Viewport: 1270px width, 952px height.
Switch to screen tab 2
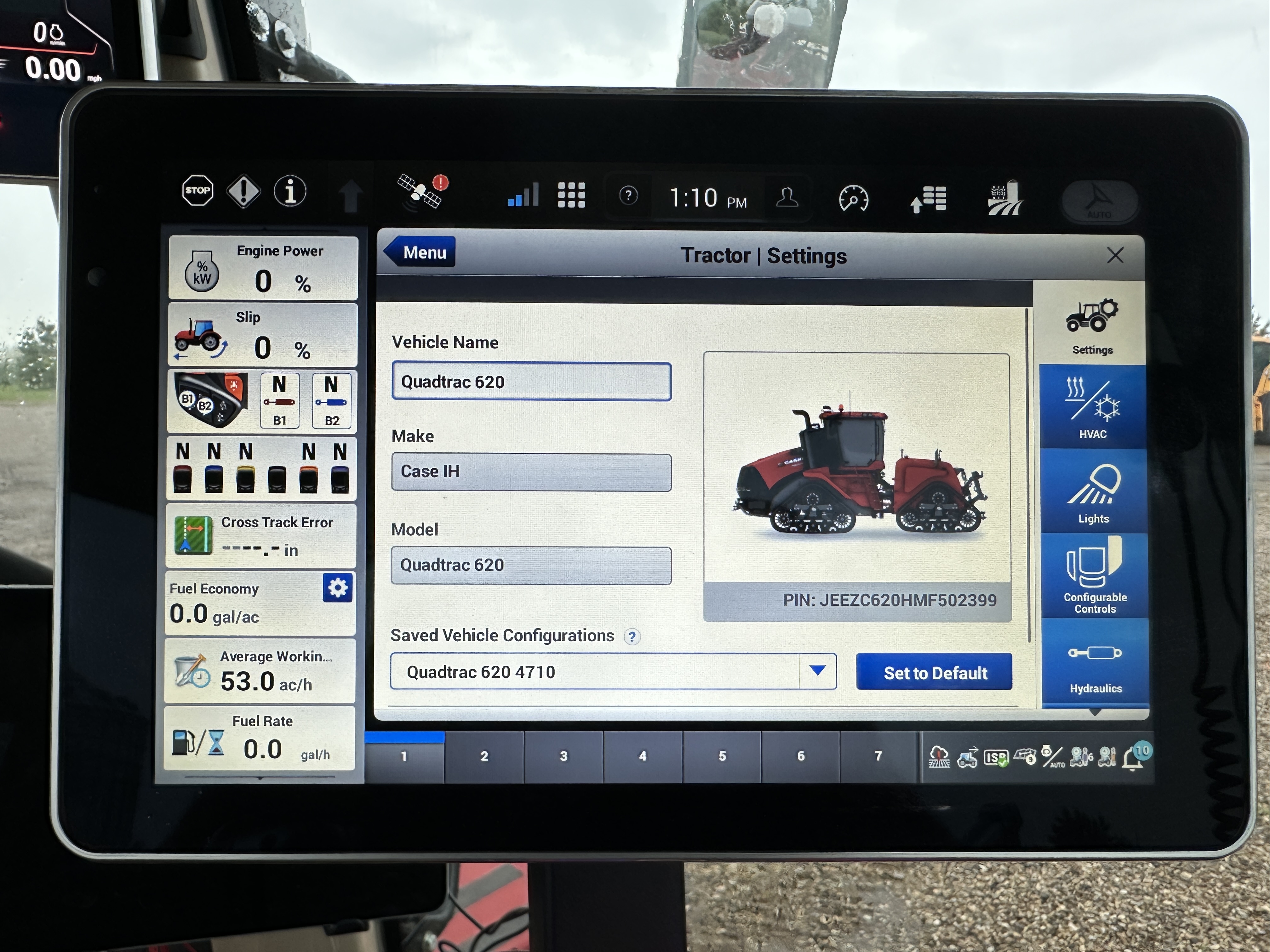[484, 756]
